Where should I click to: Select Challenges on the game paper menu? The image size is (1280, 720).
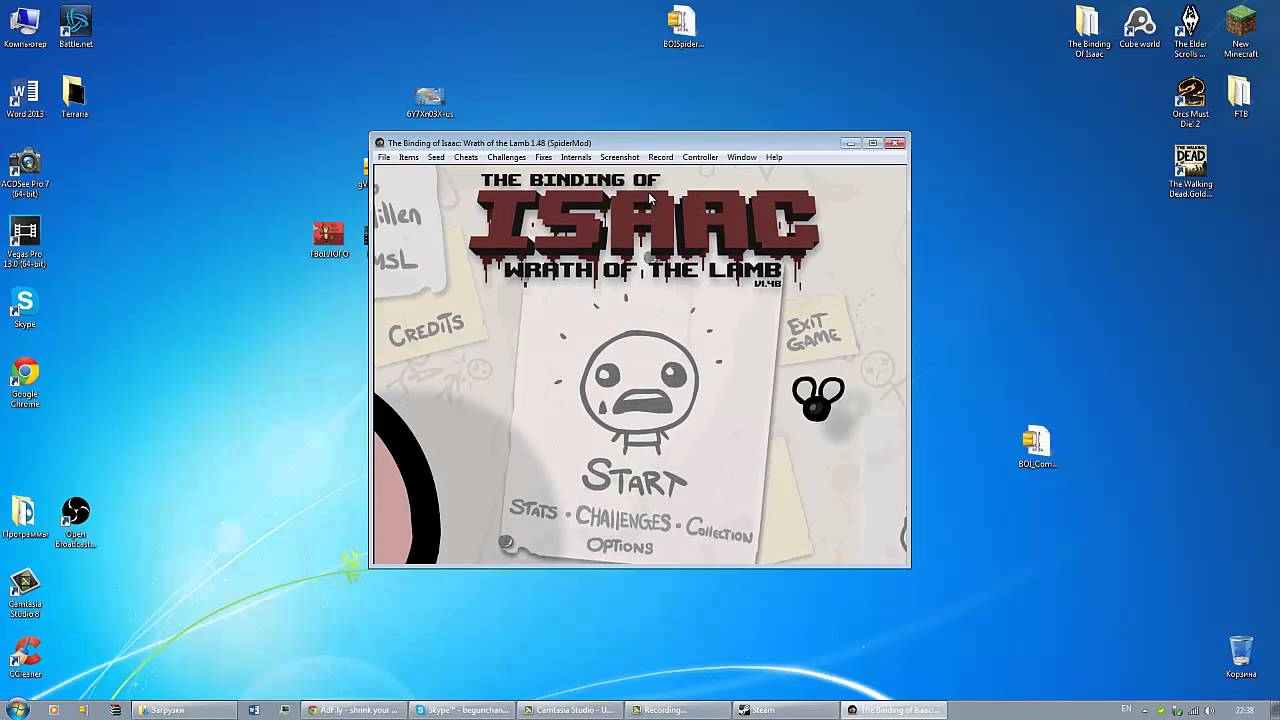623,521
